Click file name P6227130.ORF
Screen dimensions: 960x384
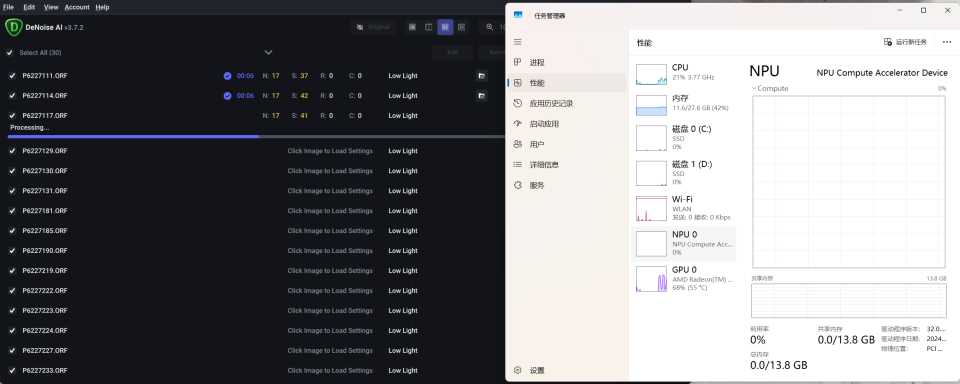(x=45, y=171)
